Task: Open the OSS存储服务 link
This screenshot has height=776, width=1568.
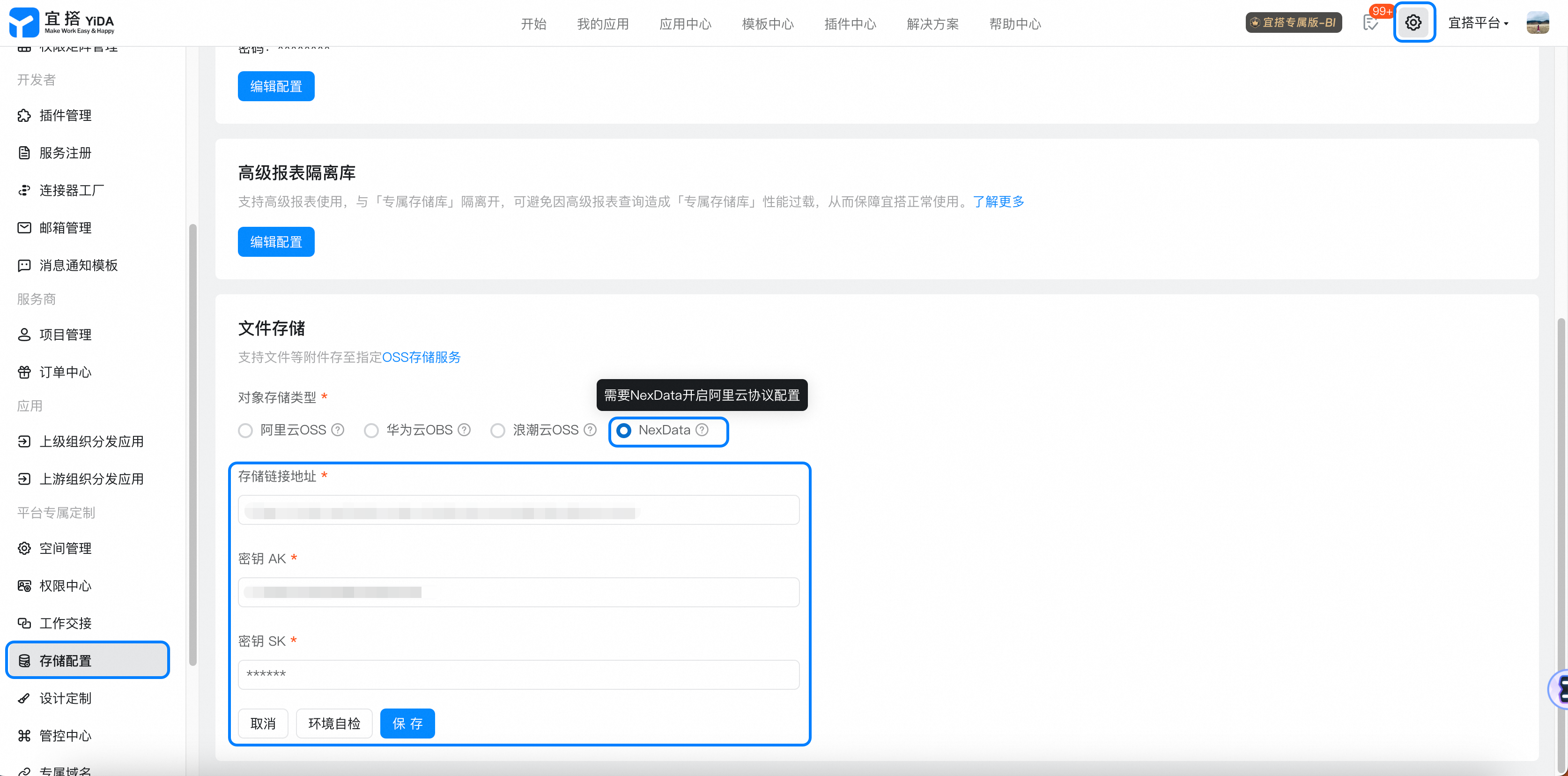Action: [421, 358]
